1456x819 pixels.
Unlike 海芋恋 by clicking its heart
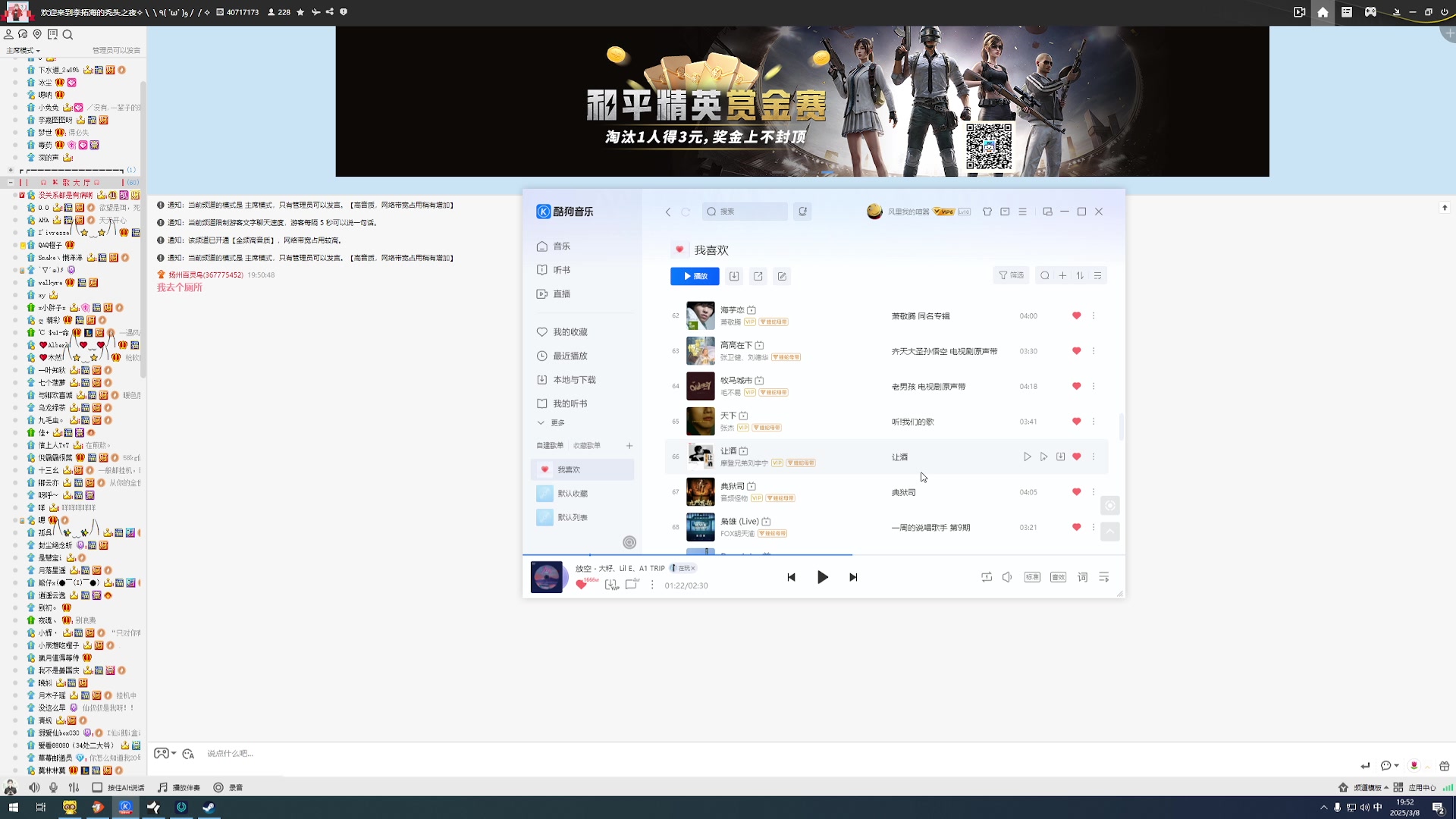pyautogui.click(x=1076, y=315)
